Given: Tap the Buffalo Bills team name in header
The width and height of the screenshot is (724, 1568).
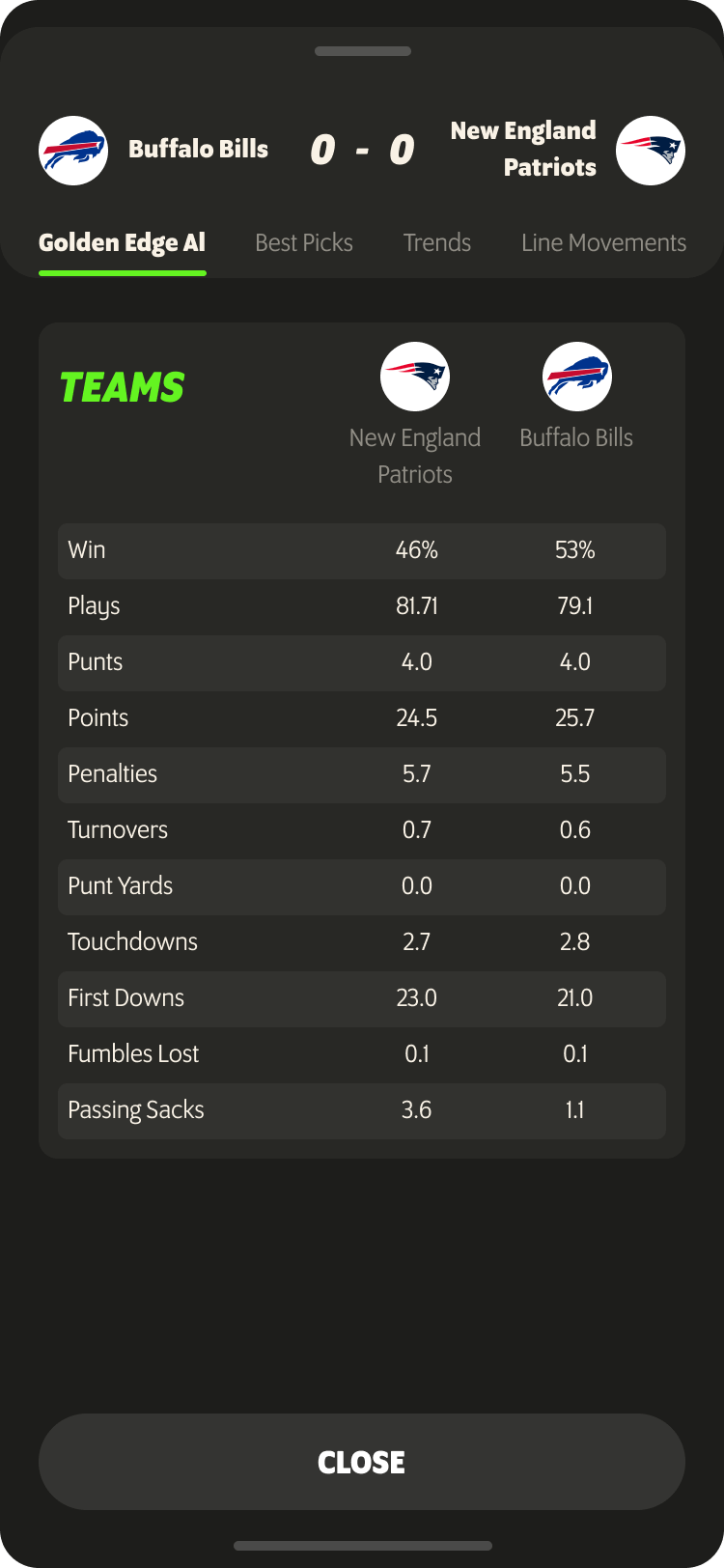Looking at the screenshot, I should (198, 150).
